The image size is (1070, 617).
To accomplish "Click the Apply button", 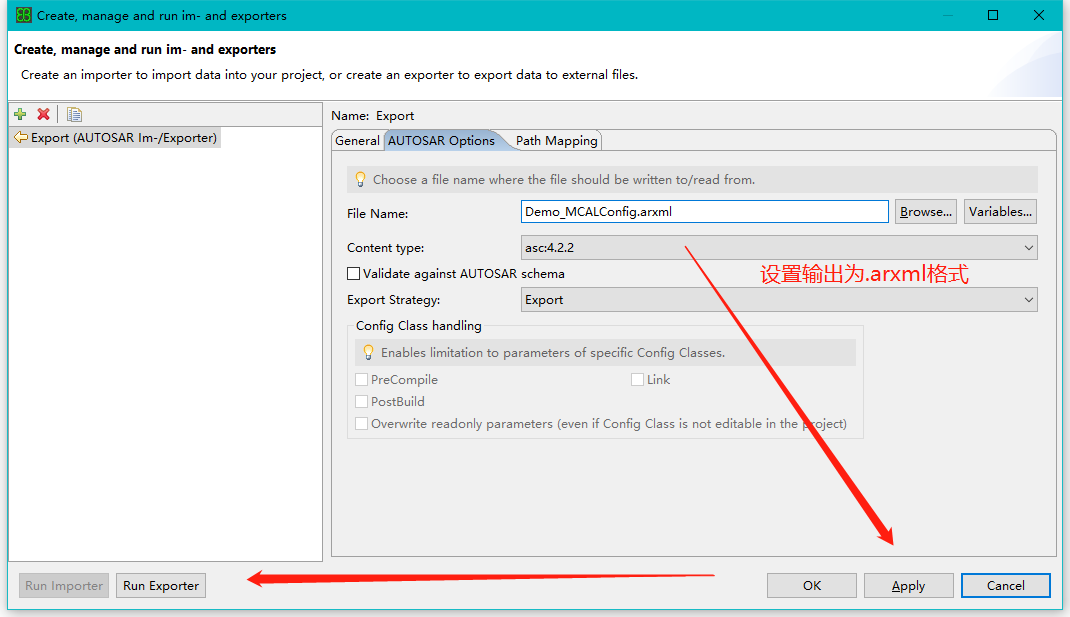I will click(x=908, y=586).
